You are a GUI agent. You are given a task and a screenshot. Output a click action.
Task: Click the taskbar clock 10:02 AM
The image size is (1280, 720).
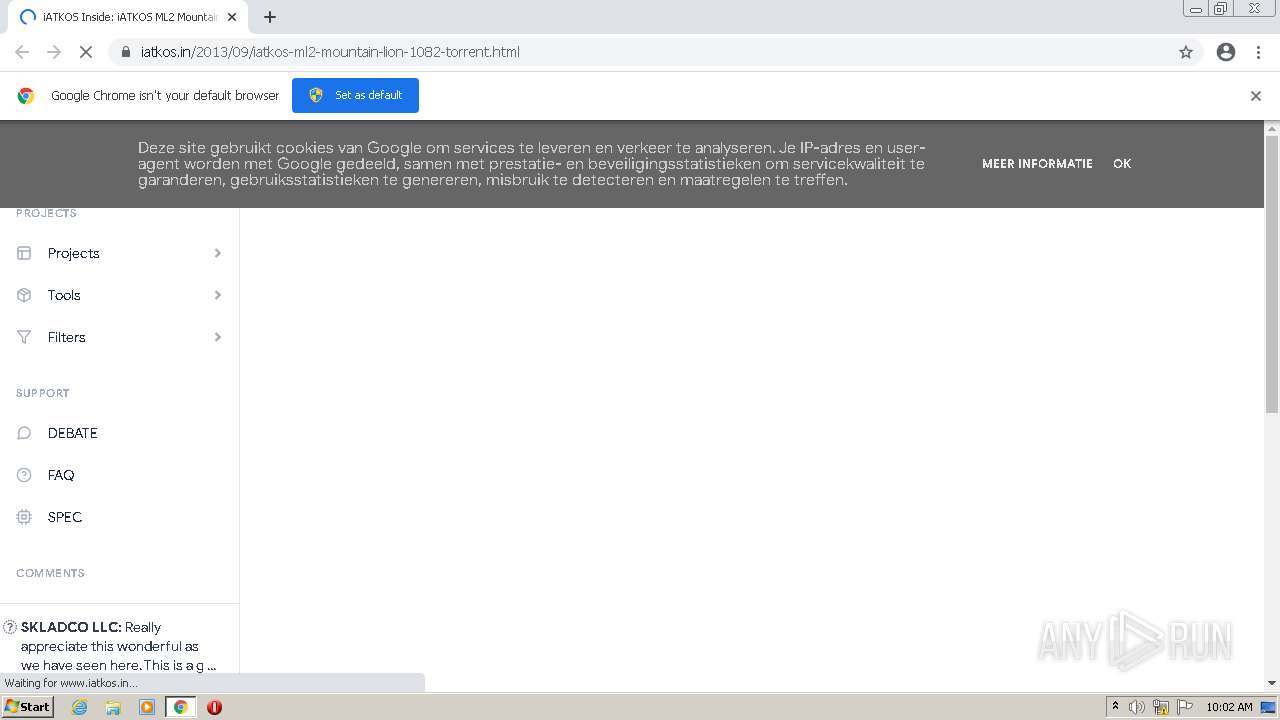(x=1229, y=707)
